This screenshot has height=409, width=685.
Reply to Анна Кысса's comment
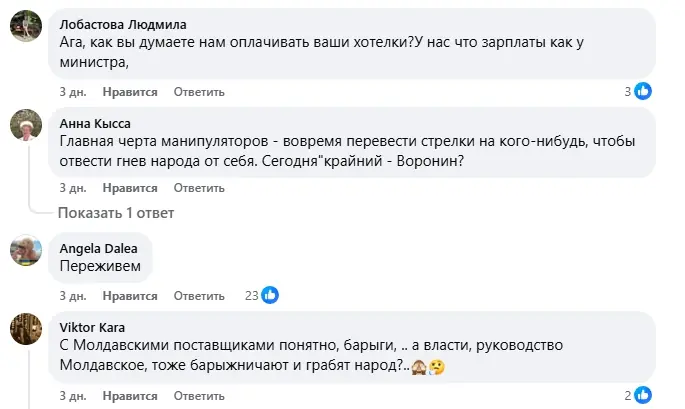click(x=199, y=188)
